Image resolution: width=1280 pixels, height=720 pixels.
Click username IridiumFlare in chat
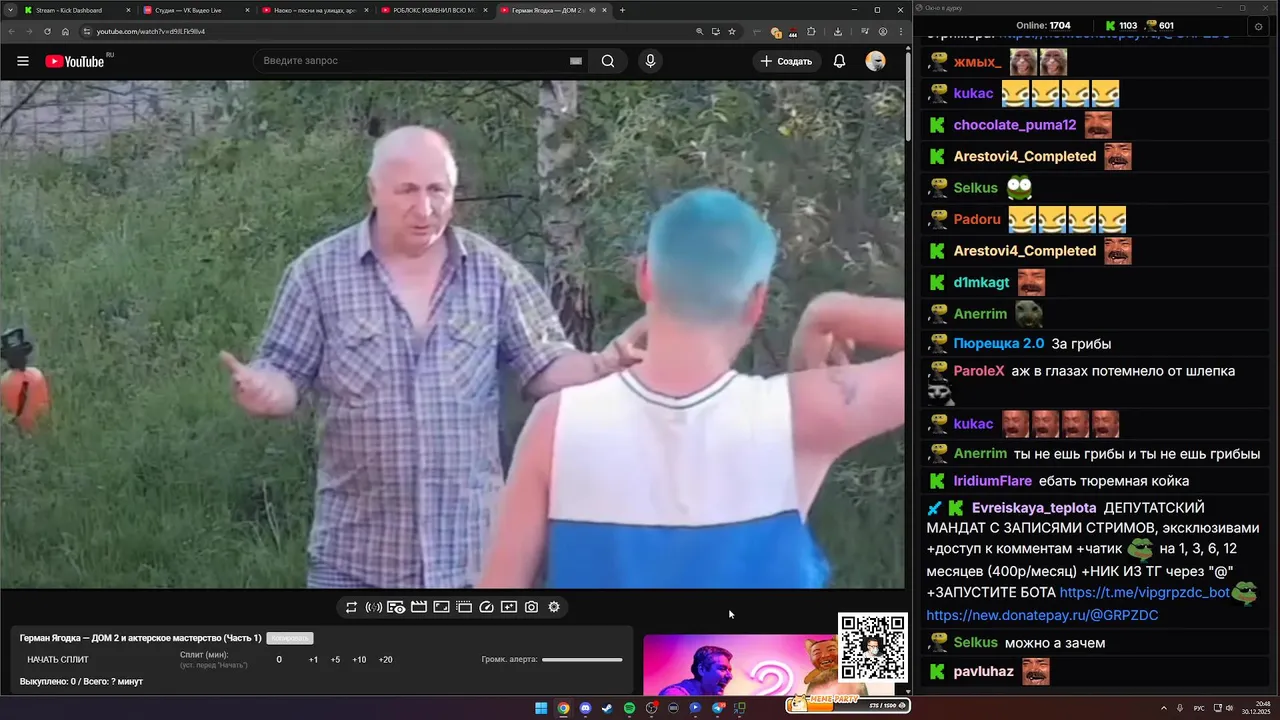point(993,481)
